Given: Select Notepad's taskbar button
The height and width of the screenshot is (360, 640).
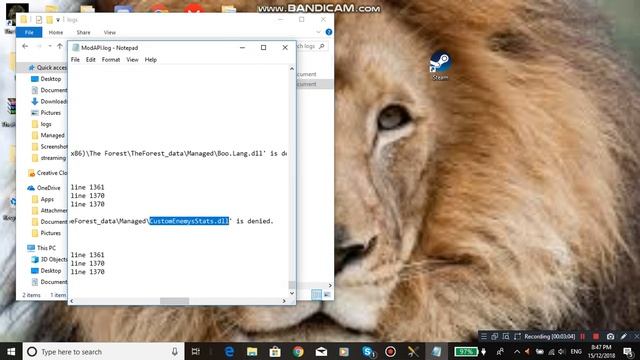Looking at the screenshot, I should click(x=436, y=351).
